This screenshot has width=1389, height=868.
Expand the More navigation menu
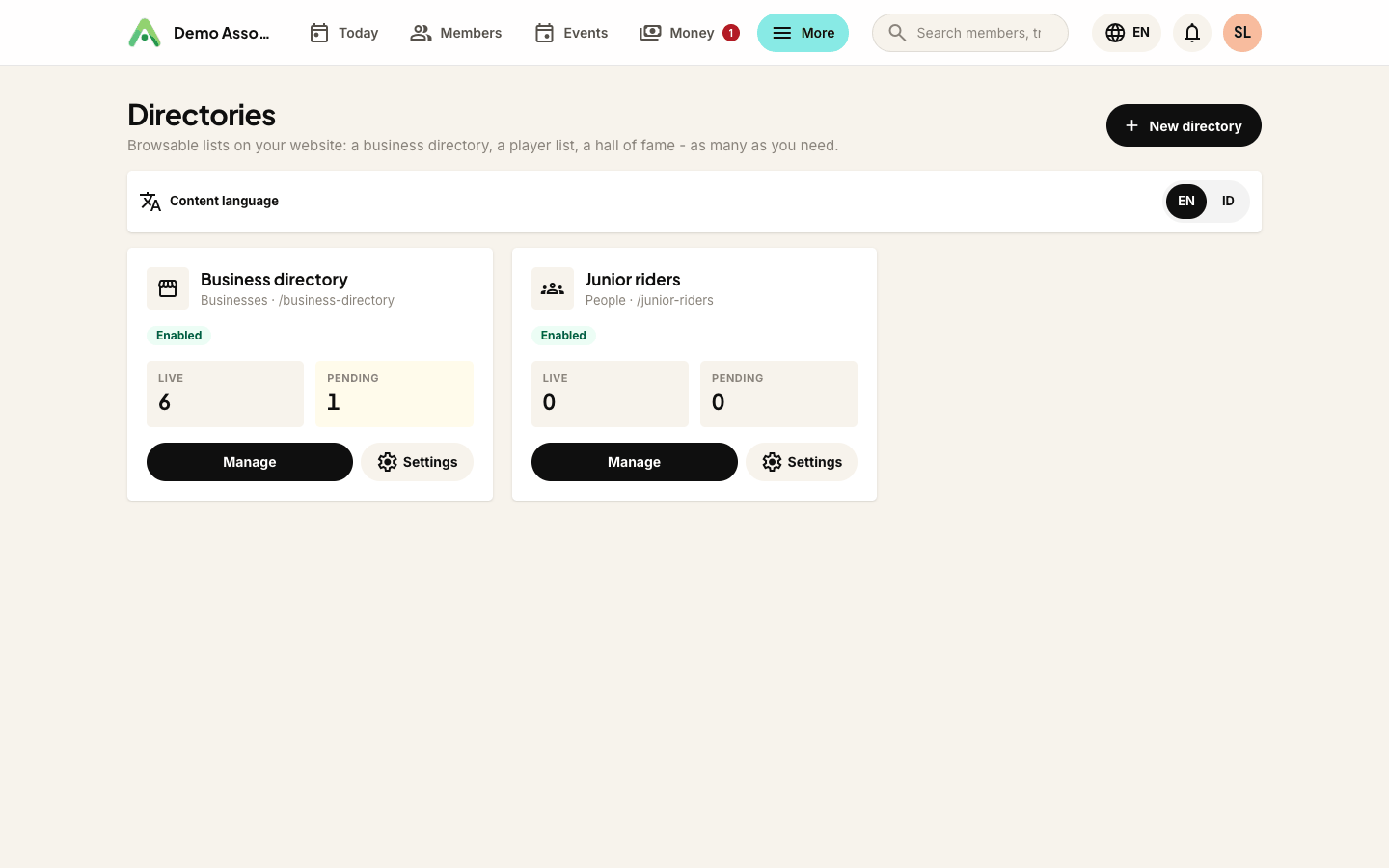[x=803, y=33]
